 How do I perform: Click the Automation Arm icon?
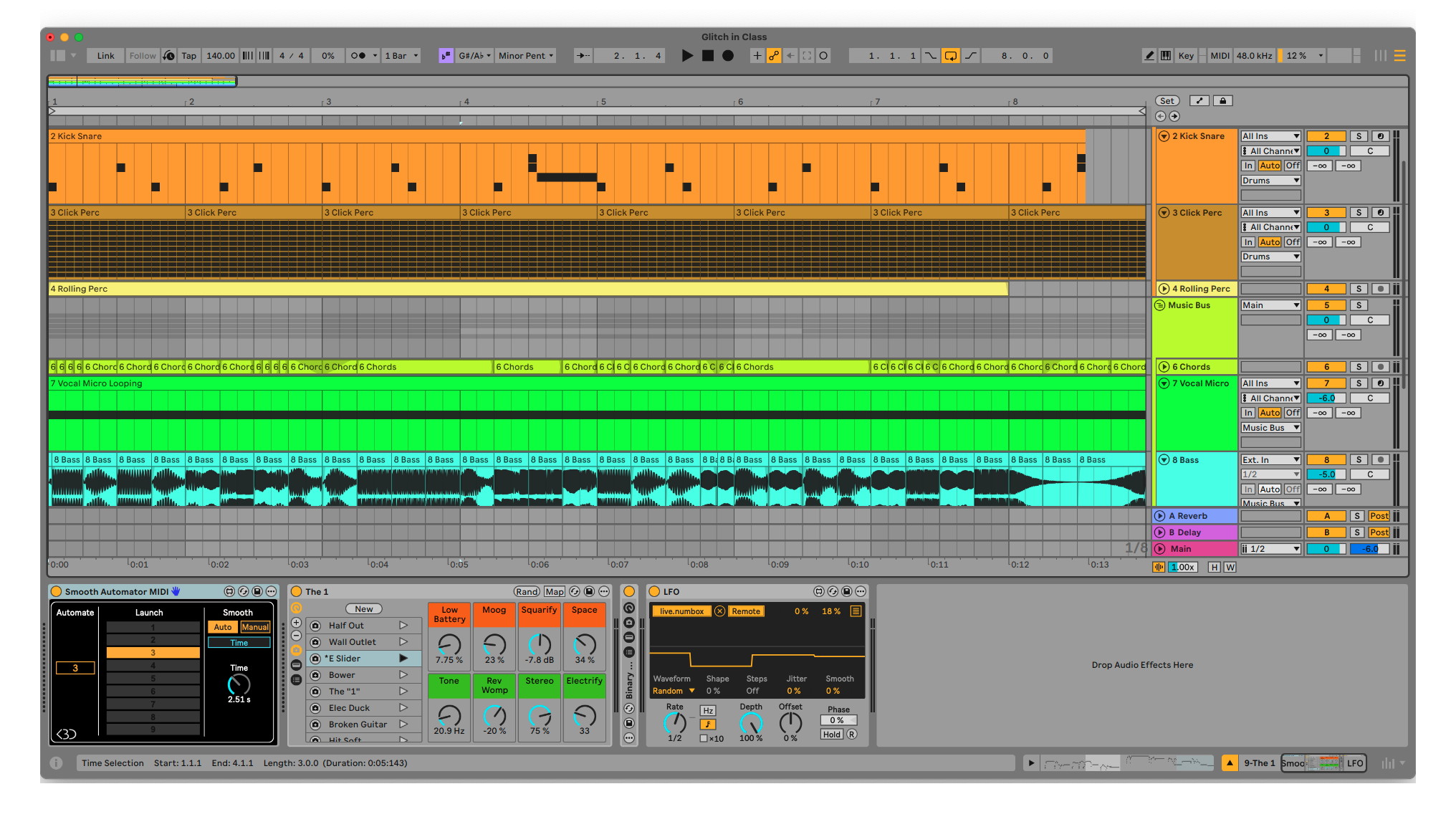(x=774, y=56)
